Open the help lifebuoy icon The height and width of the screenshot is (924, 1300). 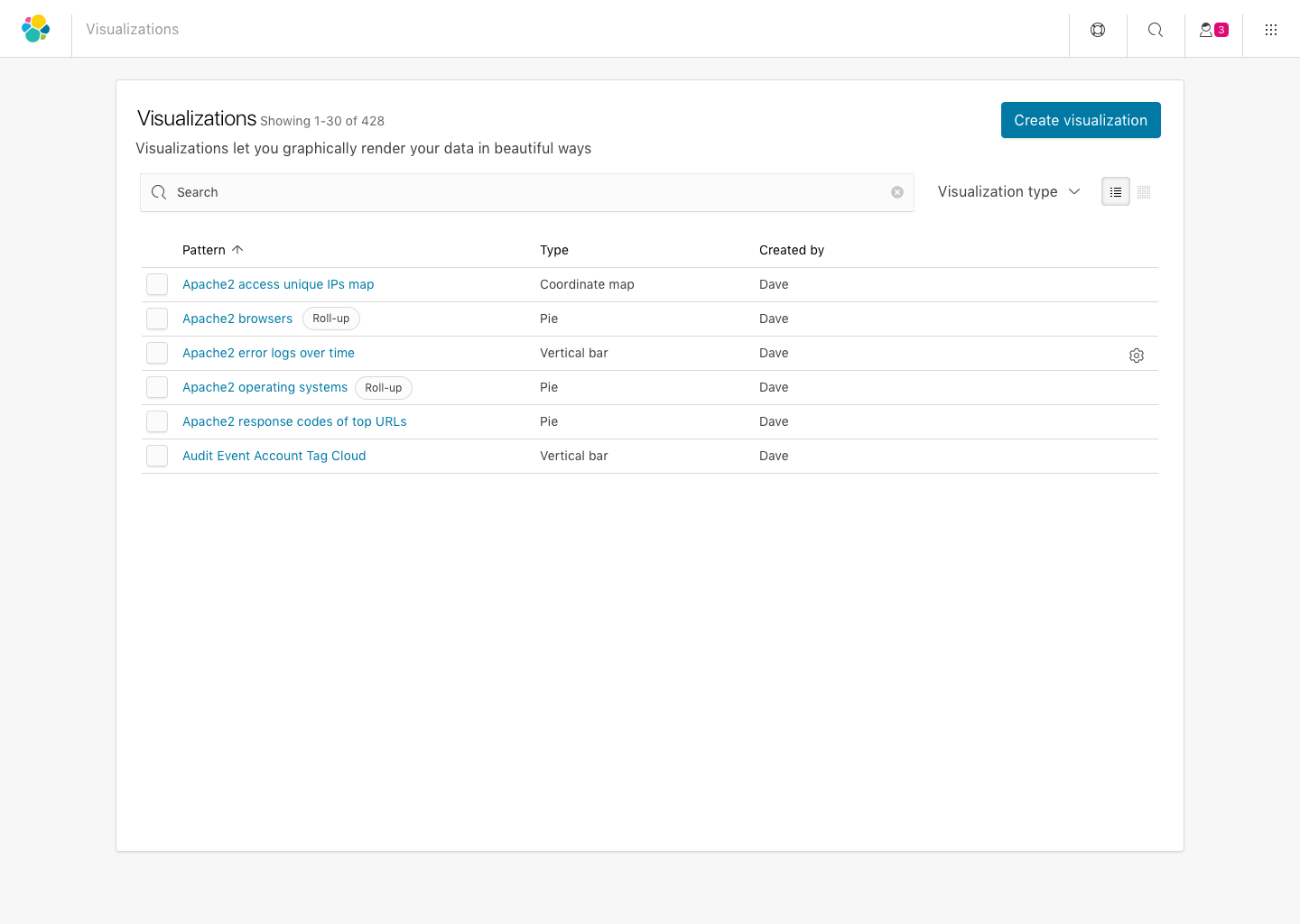[1098, 30]
